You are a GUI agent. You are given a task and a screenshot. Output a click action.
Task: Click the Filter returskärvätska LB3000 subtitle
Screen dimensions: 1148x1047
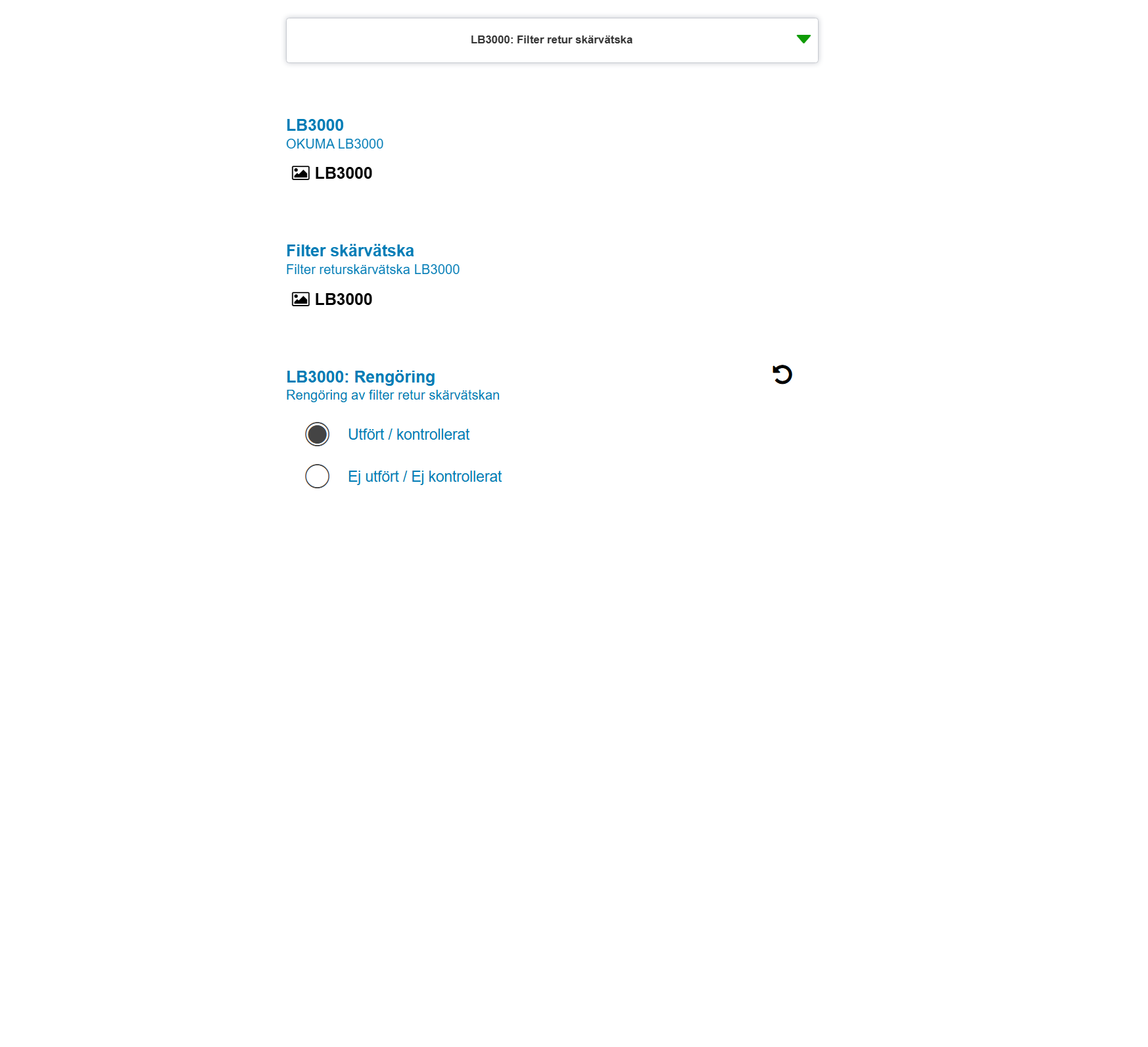(x=373, y=269)
